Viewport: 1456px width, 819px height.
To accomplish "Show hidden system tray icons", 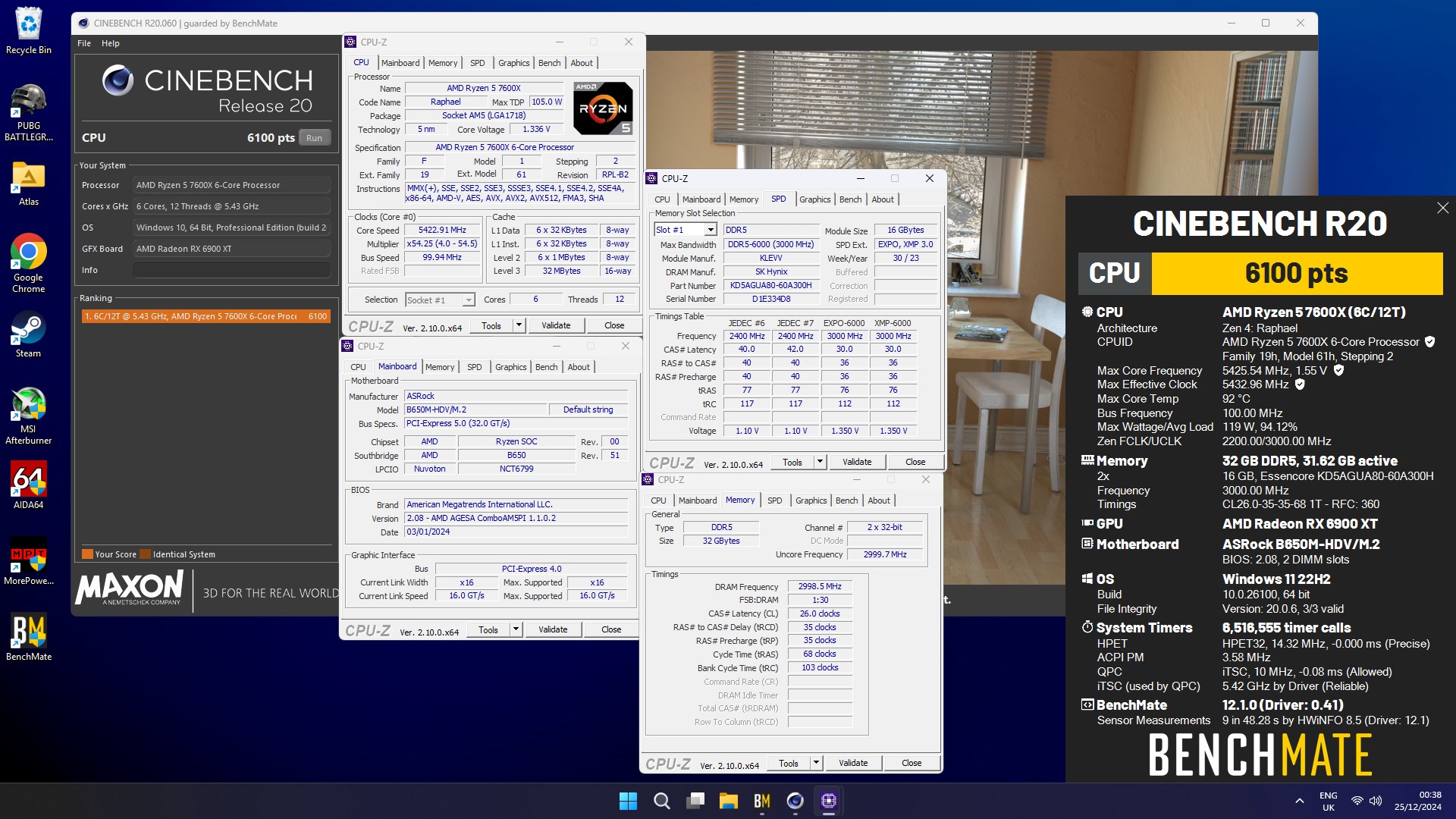I will click(1299, 801).
